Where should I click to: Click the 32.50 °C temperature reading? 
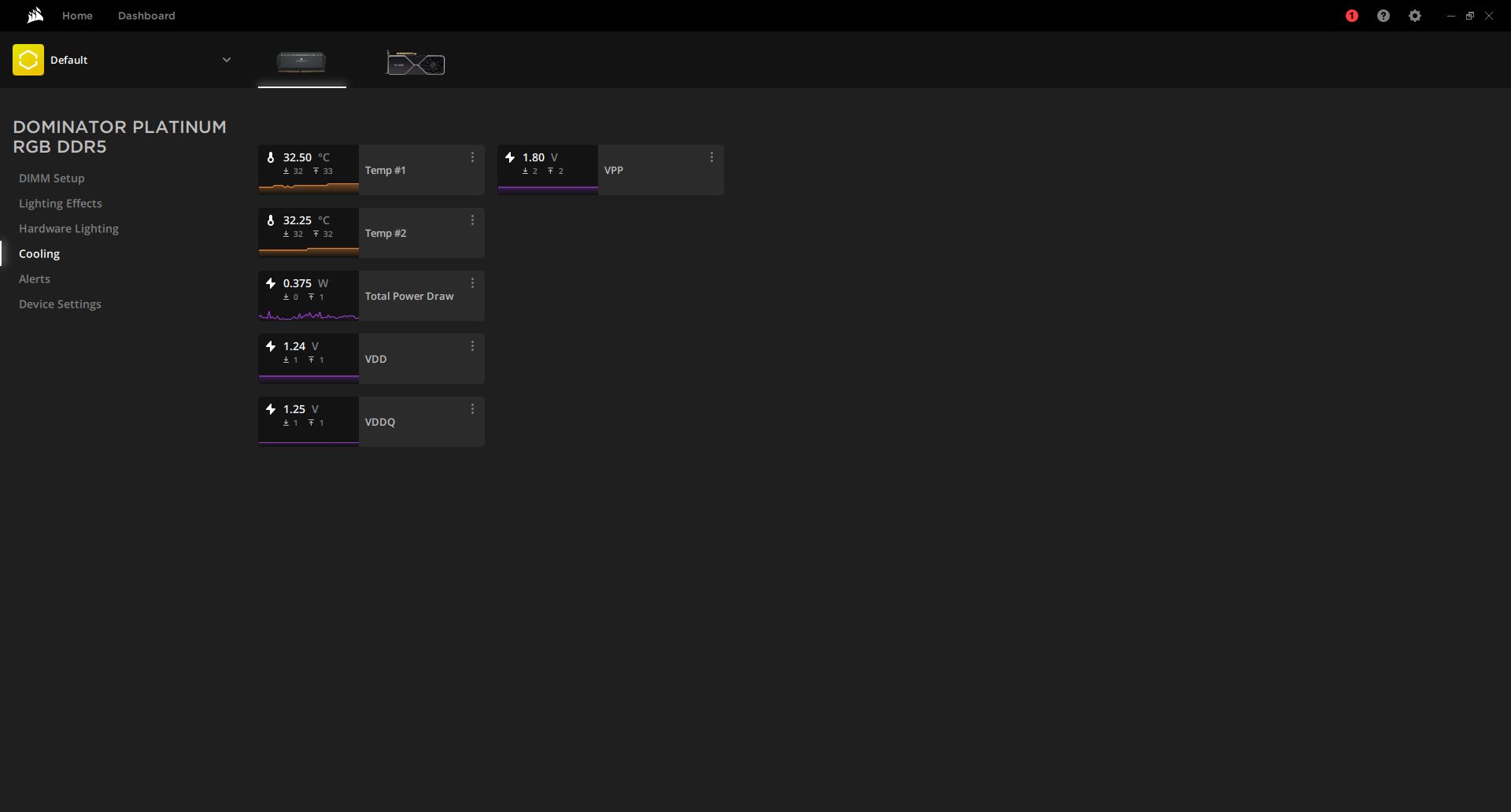tap(306, 157)
